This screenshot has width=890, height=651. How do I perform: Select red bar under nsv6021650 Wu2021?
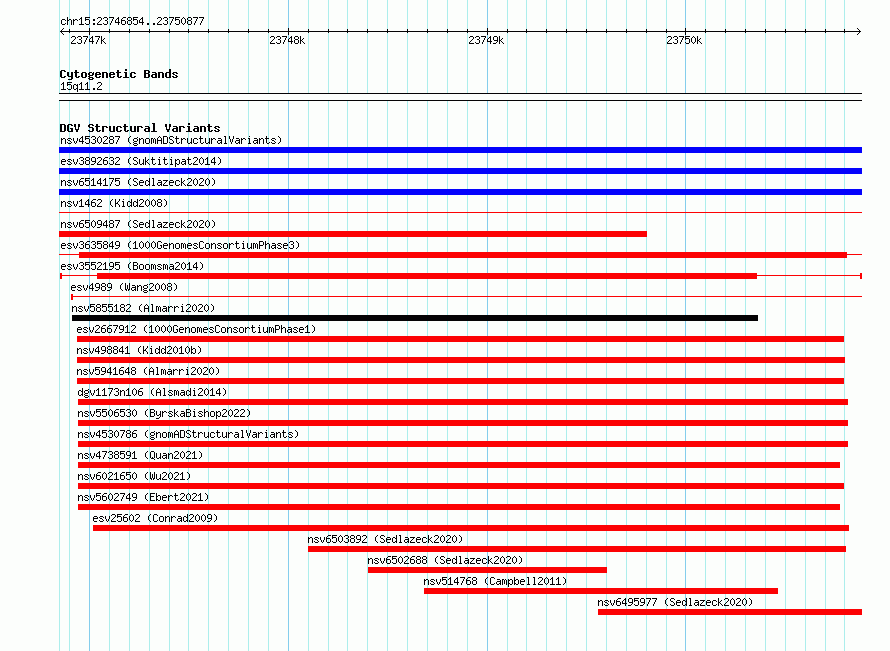point(461,486)
